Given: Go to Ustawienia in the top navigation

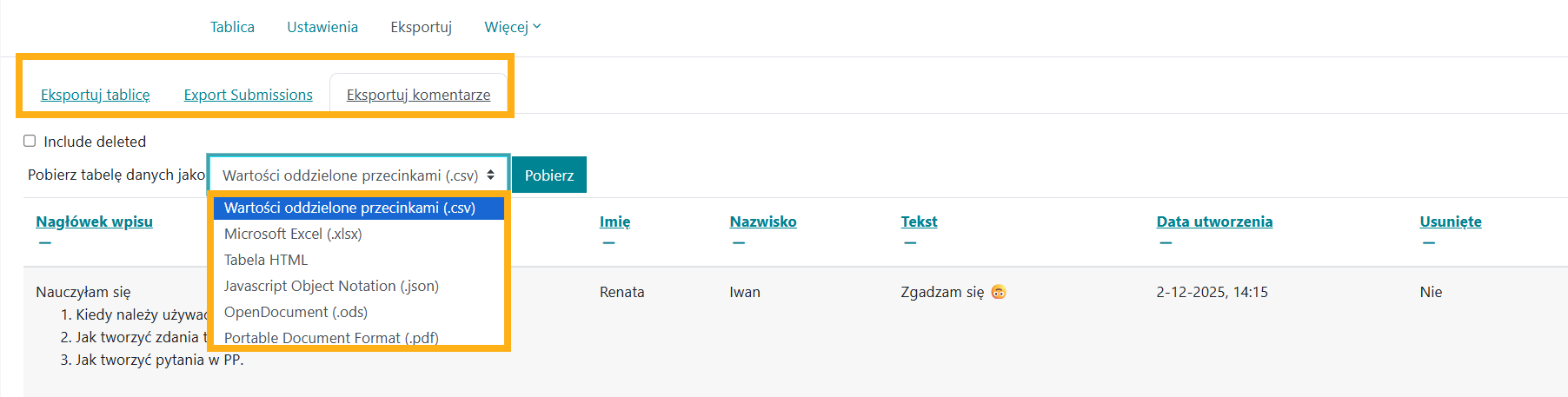Looking at the screenshot, I should [x=322, y=27].
